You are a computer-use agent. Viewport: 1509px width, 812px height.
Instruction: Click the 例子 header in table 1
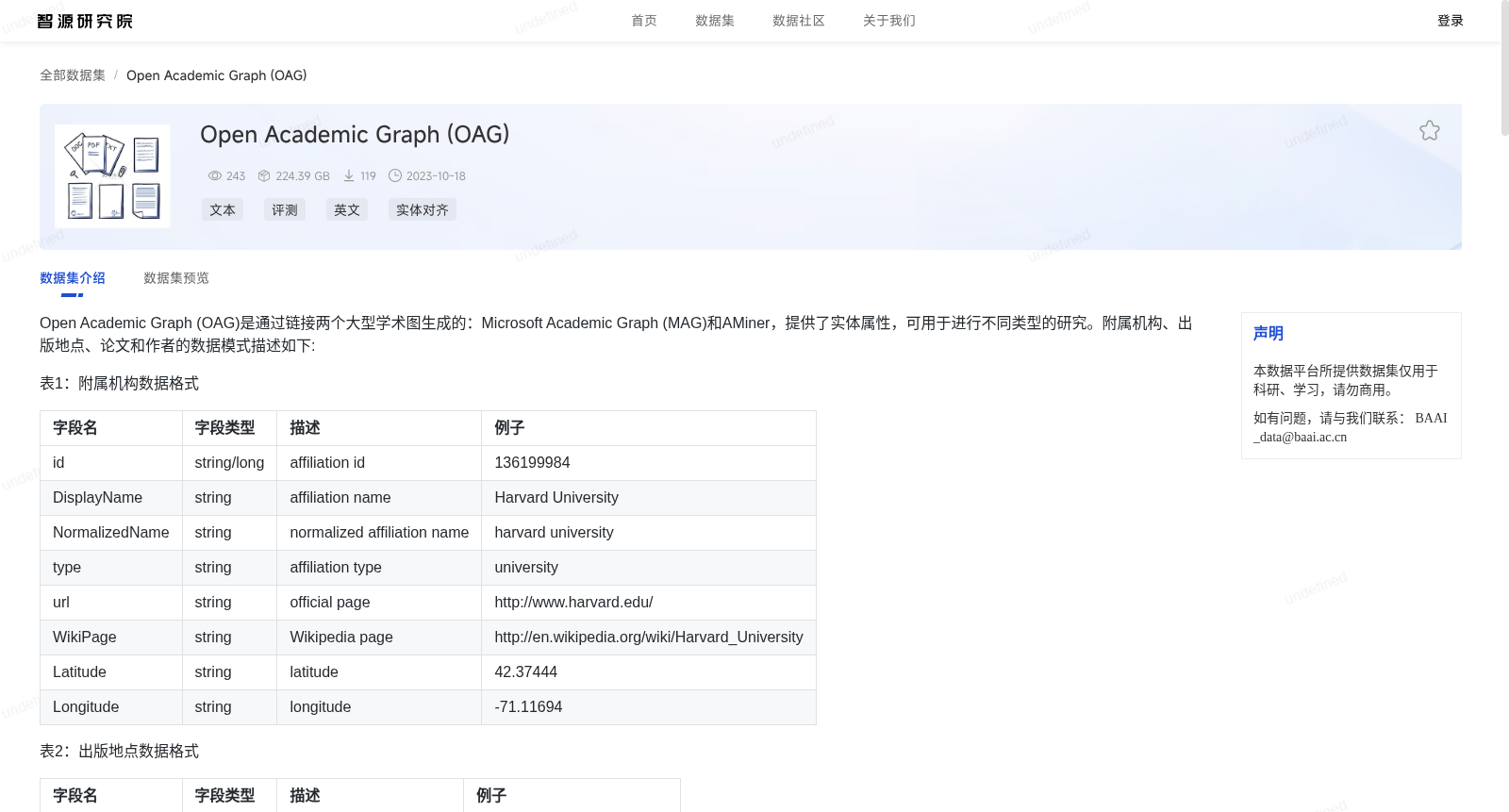coord(649,428)
